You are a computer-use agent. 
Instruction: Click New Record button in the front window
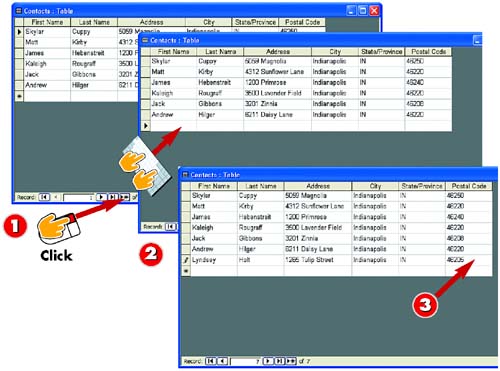(x=291, y=361)
